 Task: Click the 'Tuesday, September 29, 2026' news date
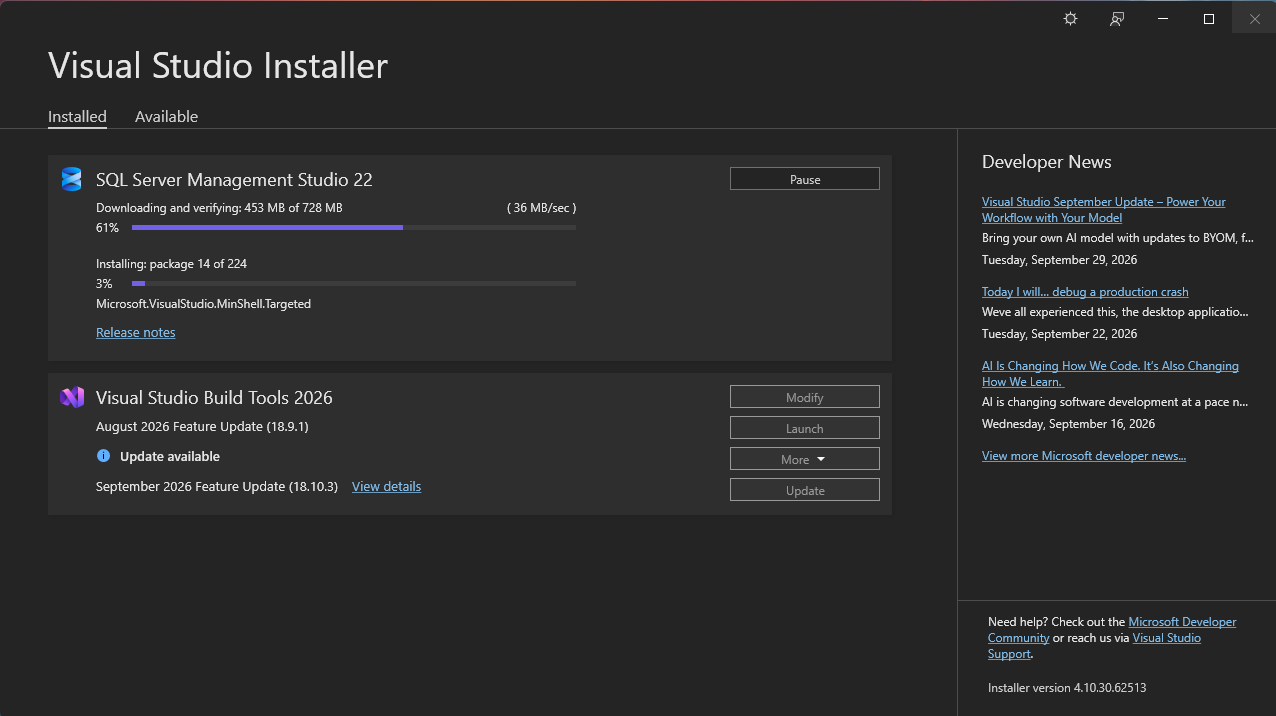(1060, 260)
